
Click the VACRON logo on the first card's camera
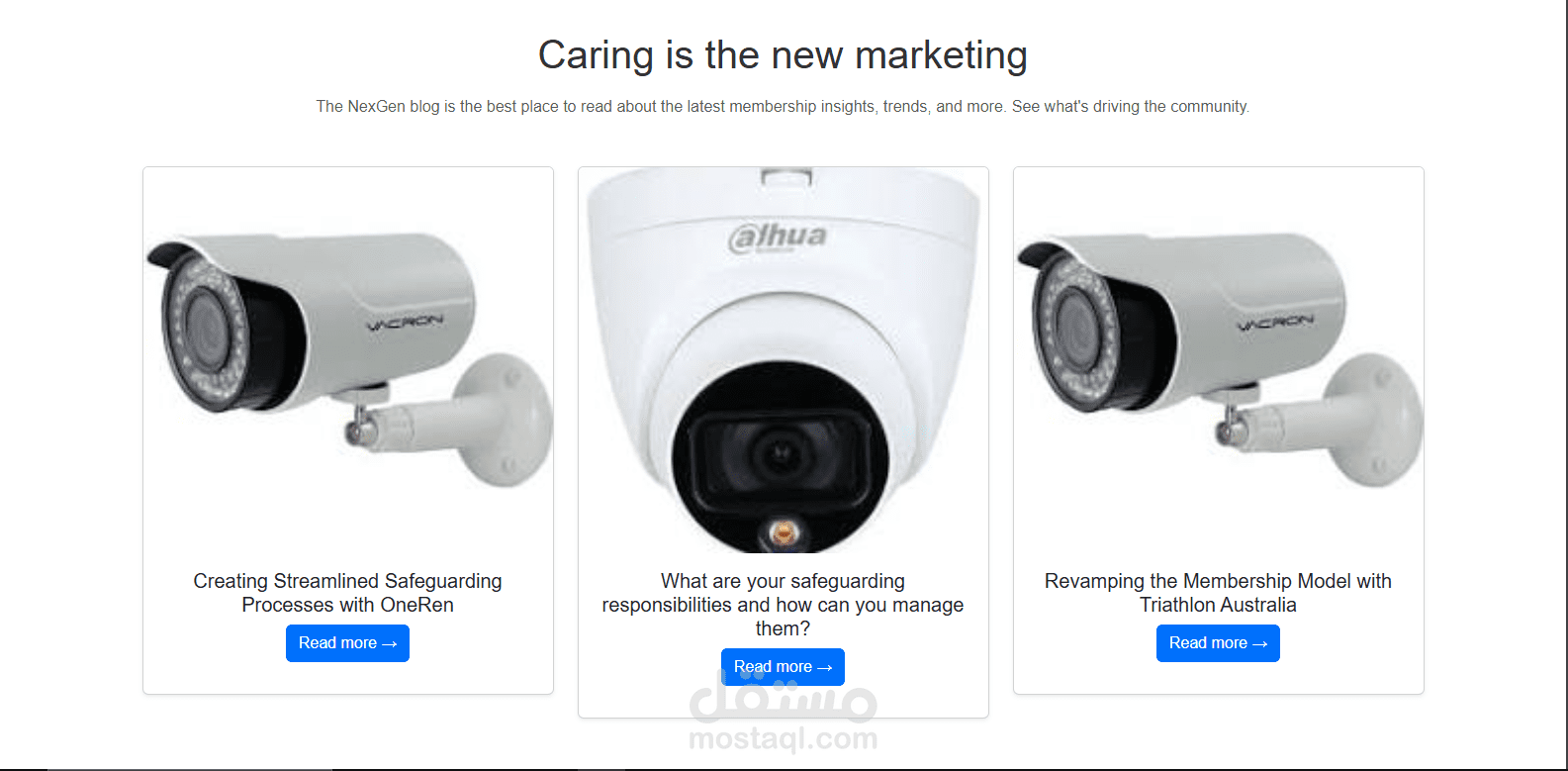(405, 323)
